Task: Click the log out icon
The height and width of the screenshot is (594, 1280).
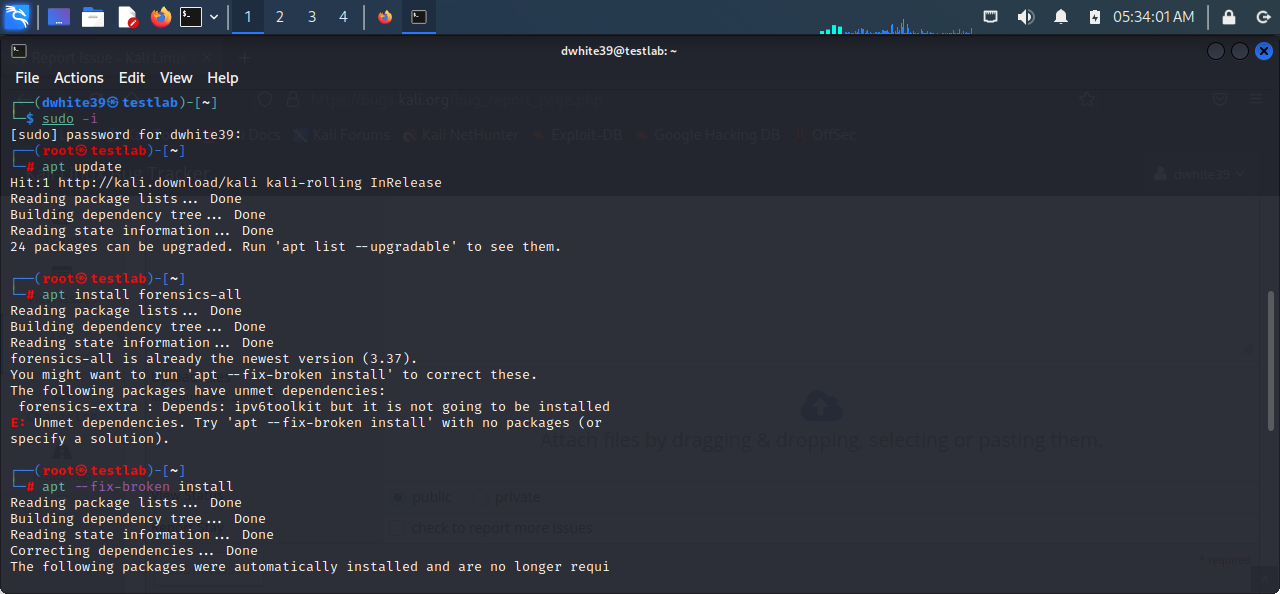Action: tap(1262, 17)
